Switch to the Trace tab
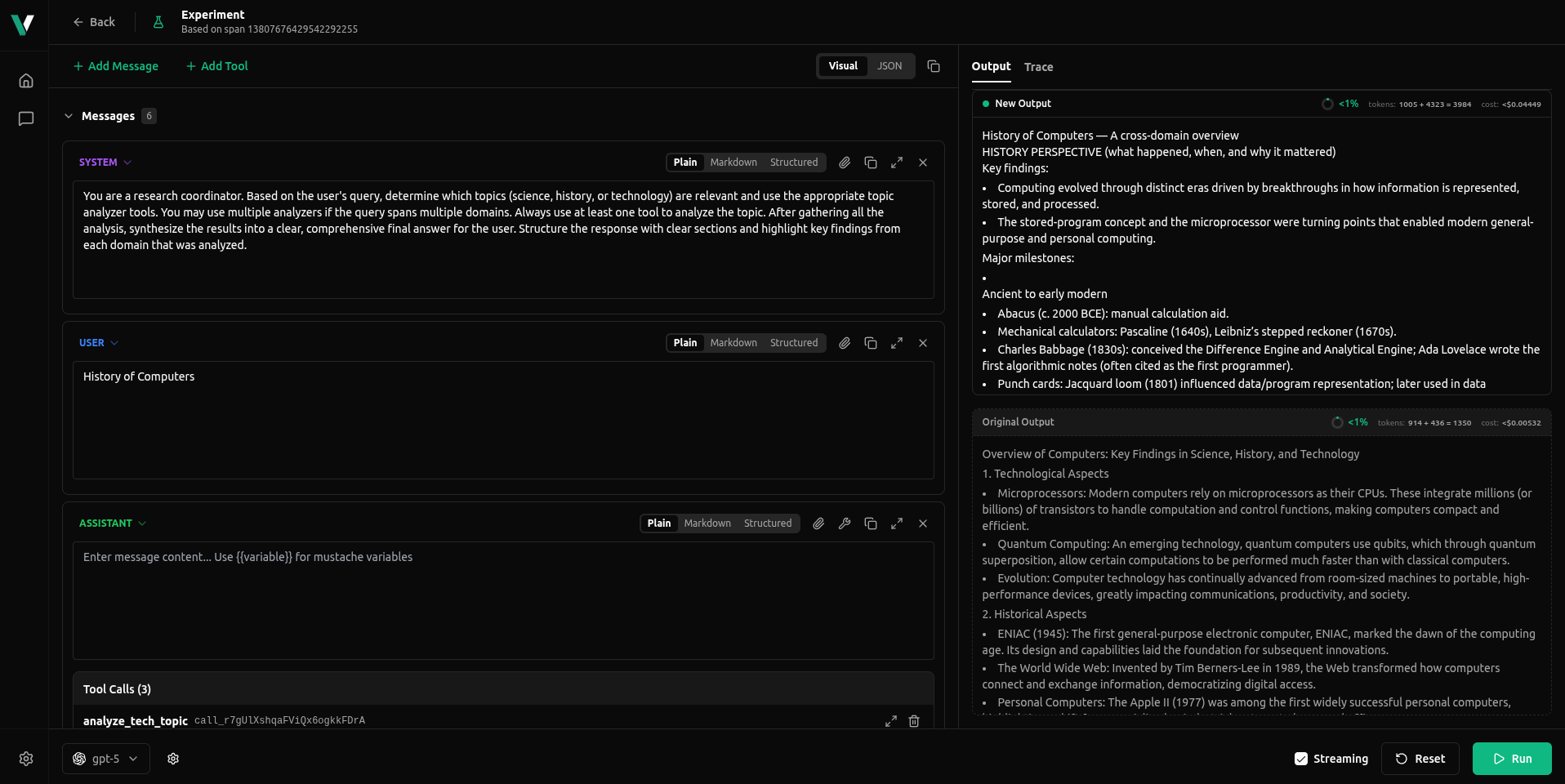 pyautogui.click(x=1038, y=67)
